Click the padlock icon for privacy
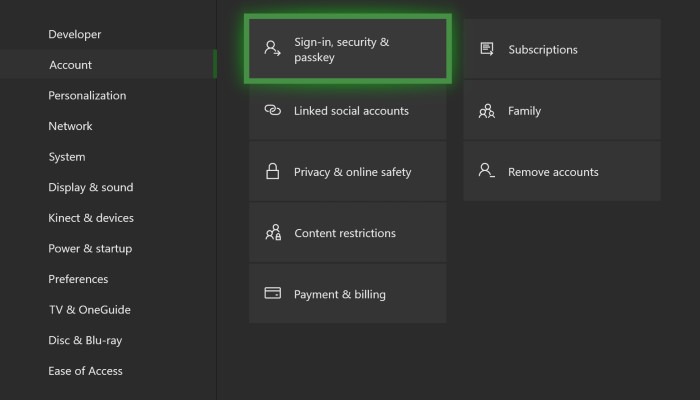This screenshot has width=700, height=400. pos(272,172)
